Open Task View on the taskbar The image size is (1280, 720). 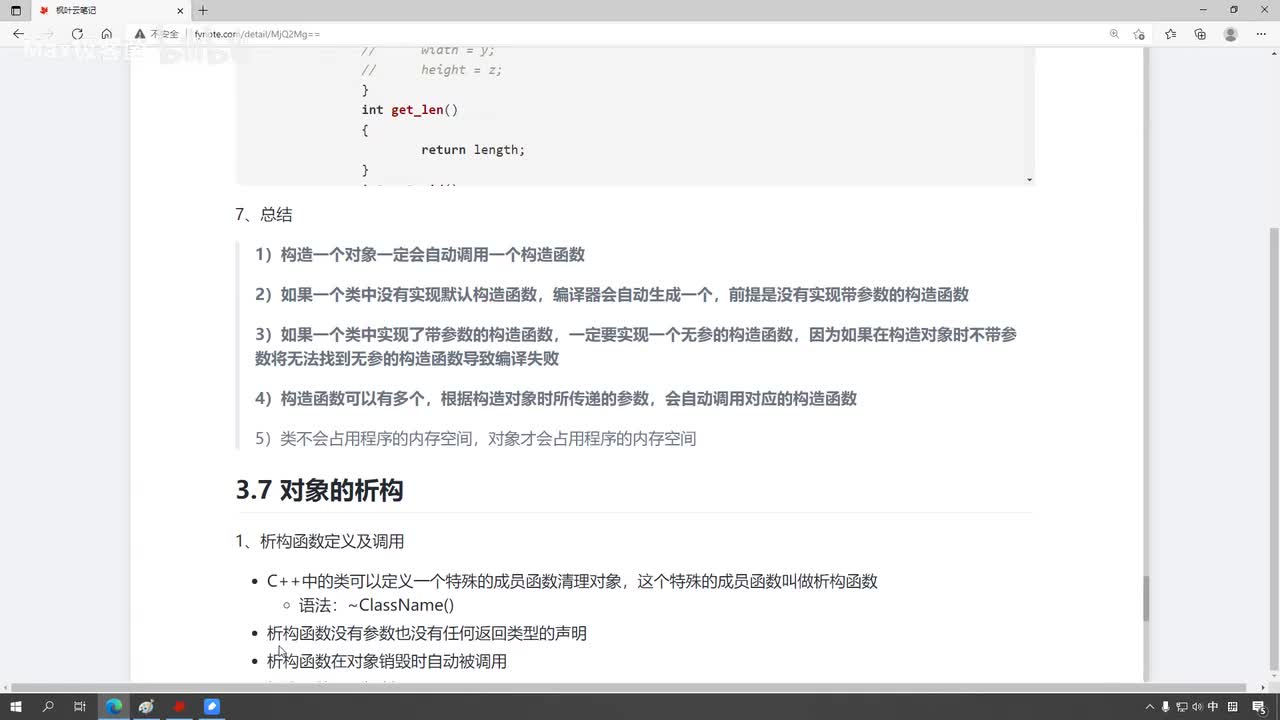pyautogui.click(x=80, y=707)
